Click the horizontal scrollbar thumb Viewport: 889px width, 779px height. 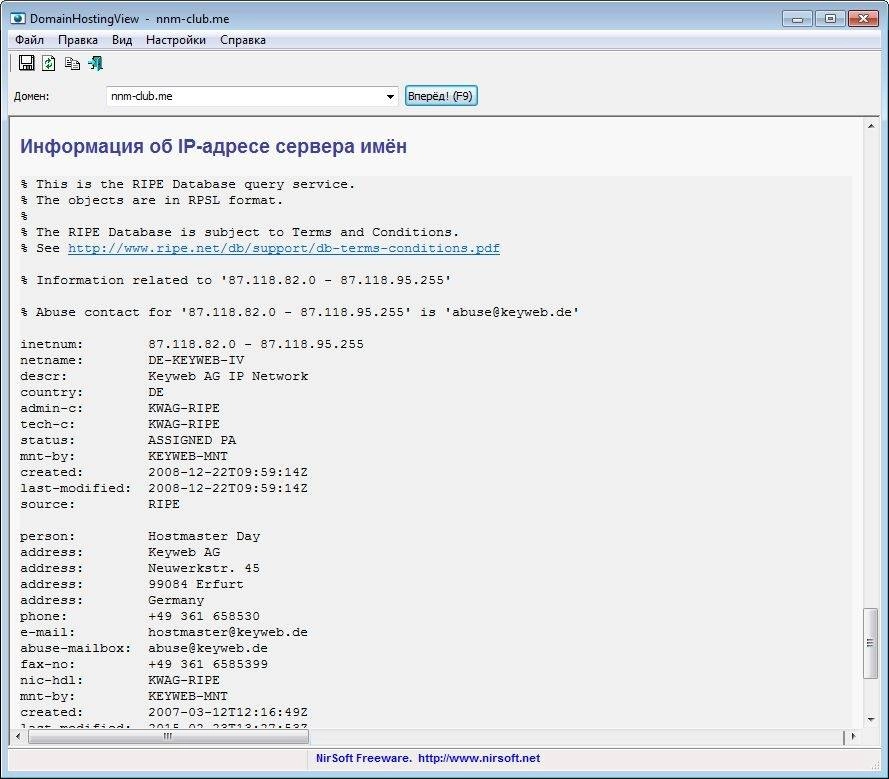[x=168, y=736]
